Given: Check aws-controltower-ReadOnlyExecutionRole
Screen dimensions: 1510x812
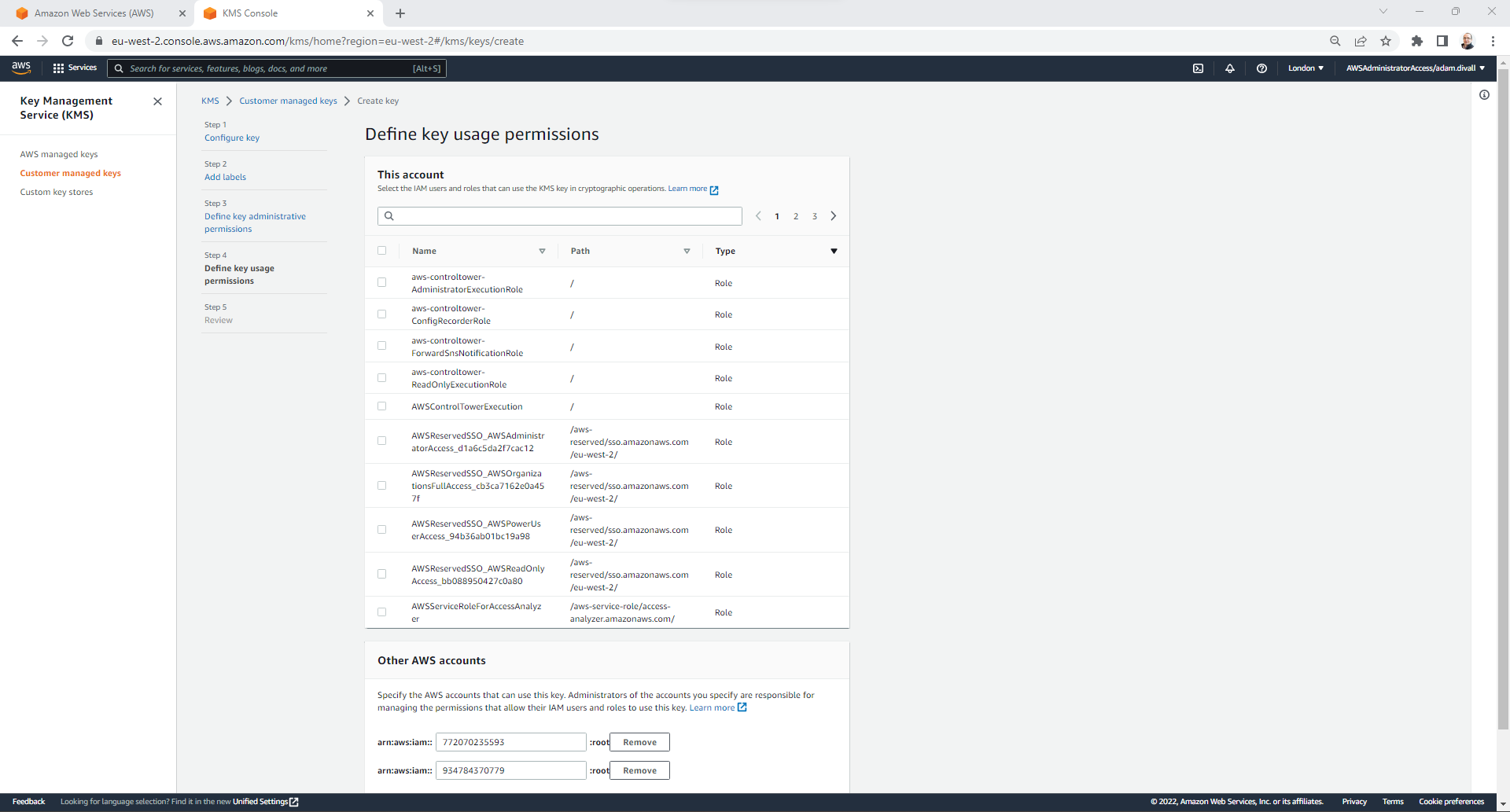Looking at the screenshot, I should click(x=382, y=378).
